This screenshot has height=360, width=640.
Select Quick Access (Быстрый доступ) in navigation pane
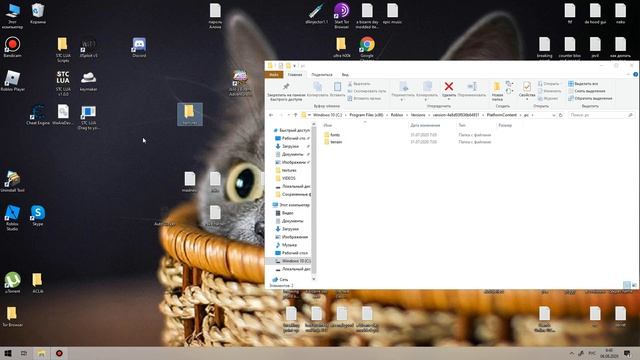(291, 130)
